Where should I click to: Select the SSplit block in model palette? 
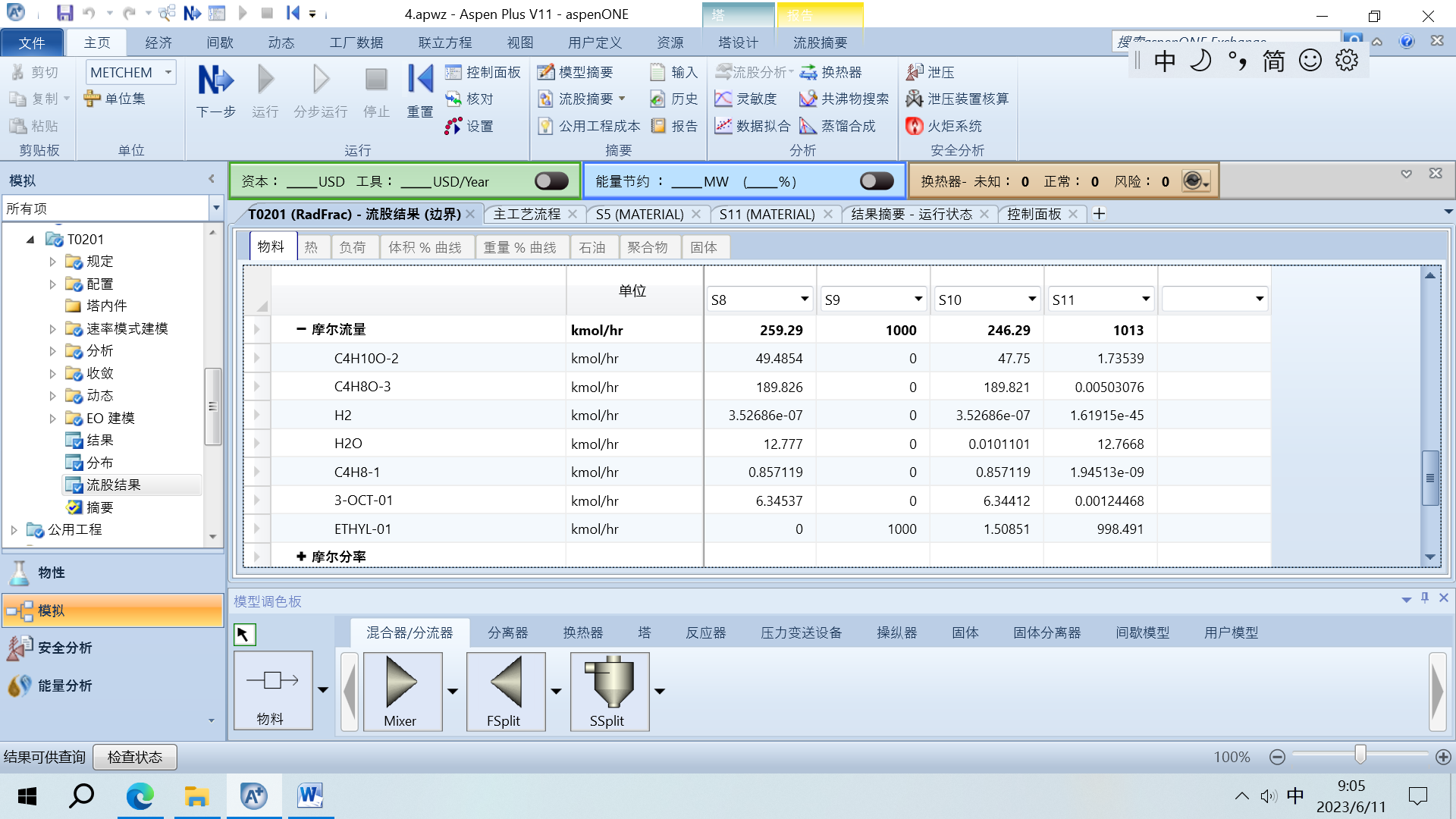coord(610,691)
